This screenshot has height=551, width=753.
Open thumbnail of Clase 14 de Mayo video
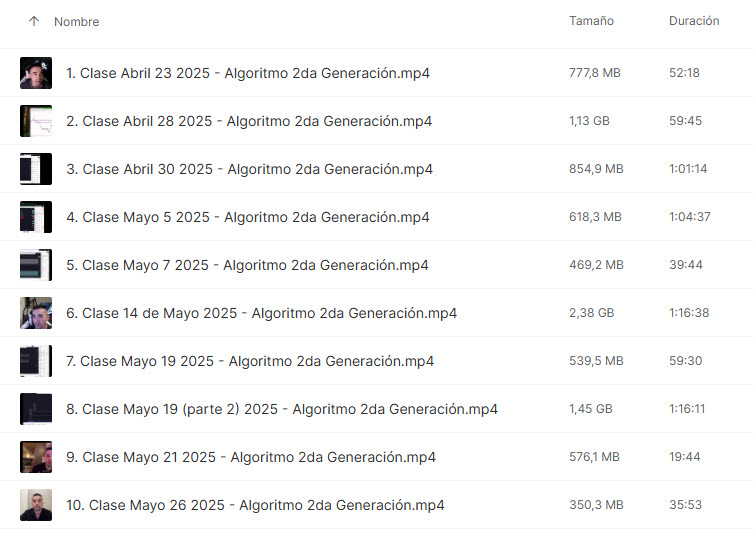point(36,313)
